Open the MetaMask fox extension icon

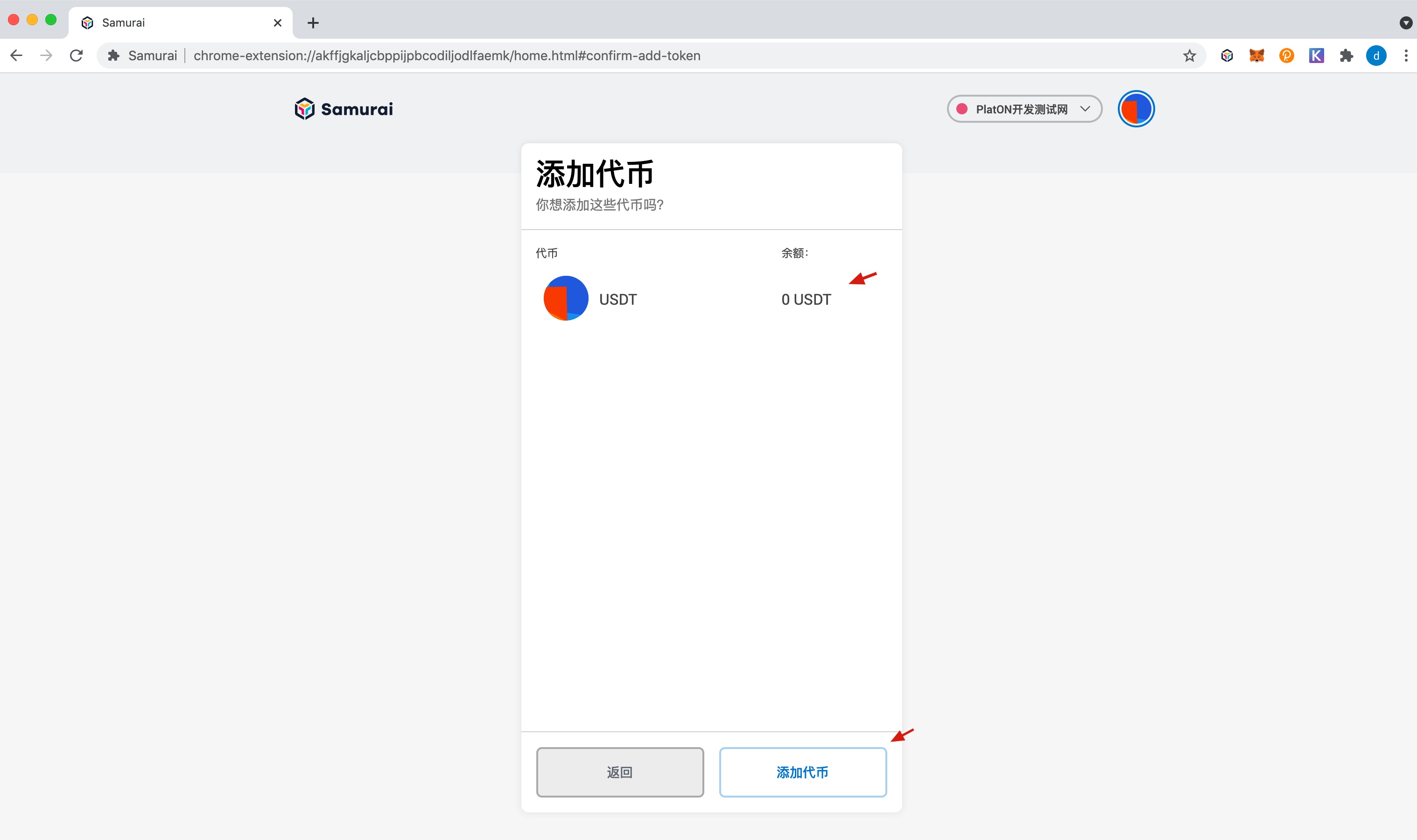pos(1257,56)
